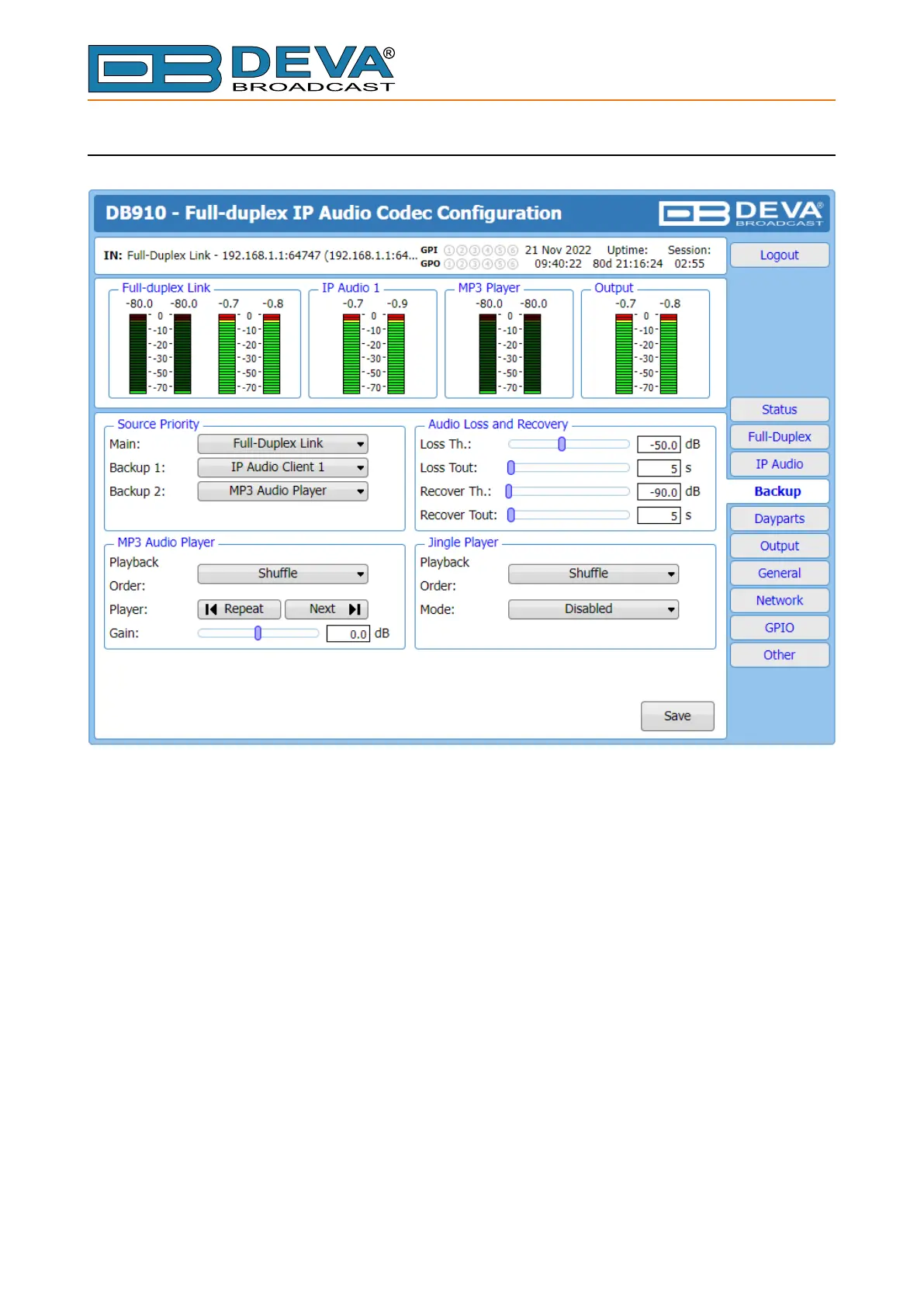This screenshot has width=924, height=1307.
Task: Open the Network tab
Action: [780, 601]
